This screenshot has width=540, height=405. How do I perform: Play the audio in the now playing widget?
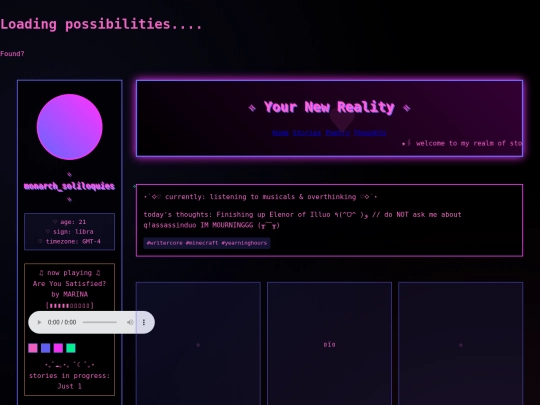[39, 322]
